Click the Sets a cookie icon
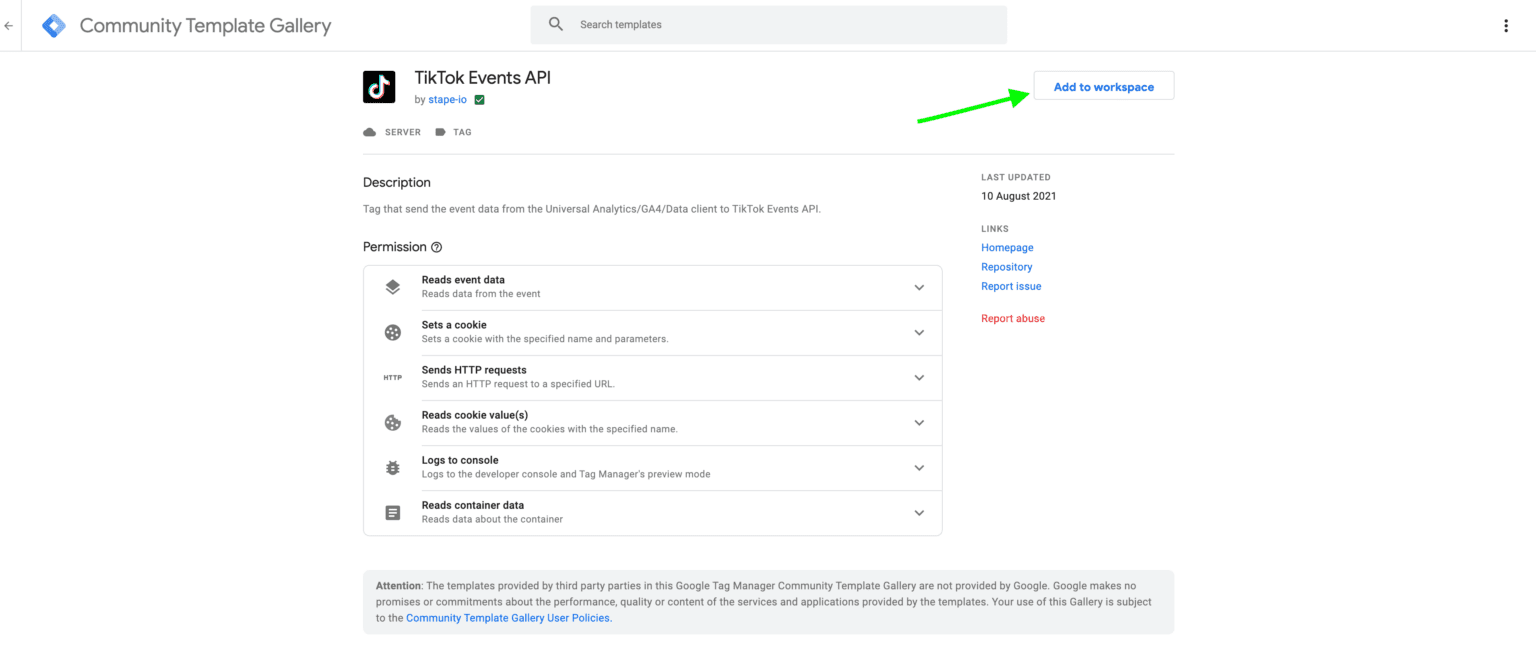 coord(393,333)
